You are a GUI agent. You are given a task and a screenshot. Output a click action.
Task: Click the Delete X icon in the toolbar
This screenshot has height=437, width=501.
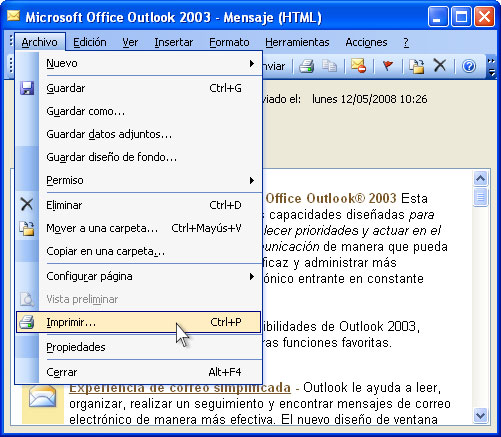[x=440, y=65]
